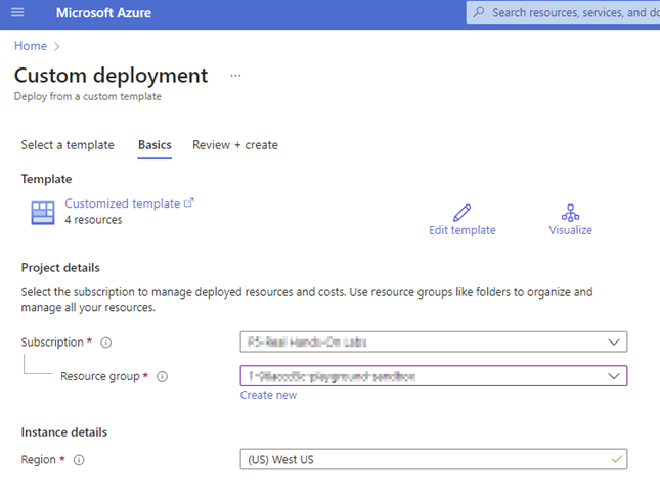Click the breadcrumb chevron after Home

click(57, 46)
